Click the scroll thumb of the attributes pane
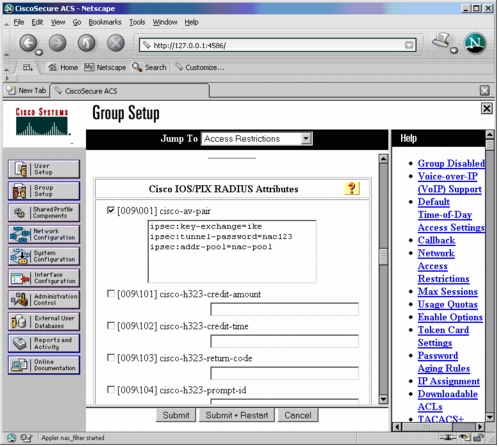499x447 pixels. click(383, 257)
